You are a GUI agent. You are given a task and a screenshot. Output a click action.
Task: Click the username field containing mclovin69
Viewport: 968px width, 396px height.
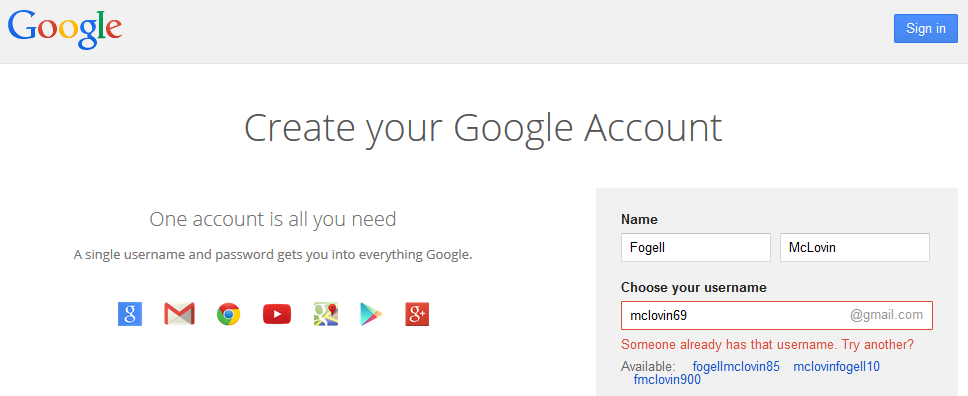click(x=777, y=316)
